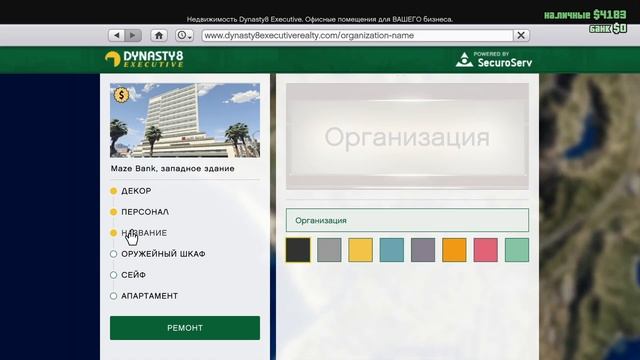Choose the teal blue color swatch
The width and height of the screenshot is (640, 360).
pos(392,250)
